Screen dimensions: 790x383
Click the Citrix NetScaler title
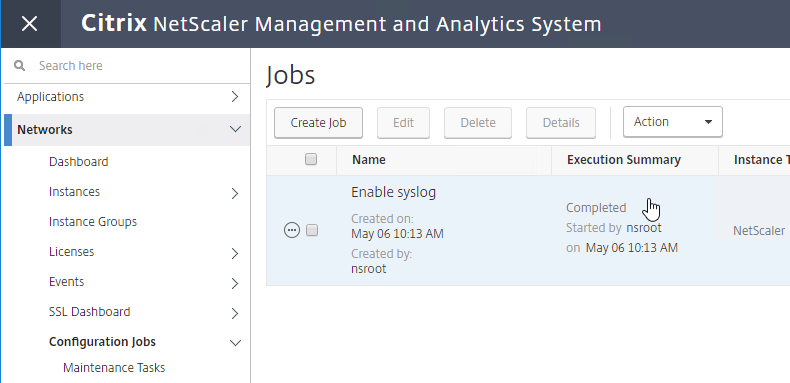pyautogui.click(x=341, y=24)
